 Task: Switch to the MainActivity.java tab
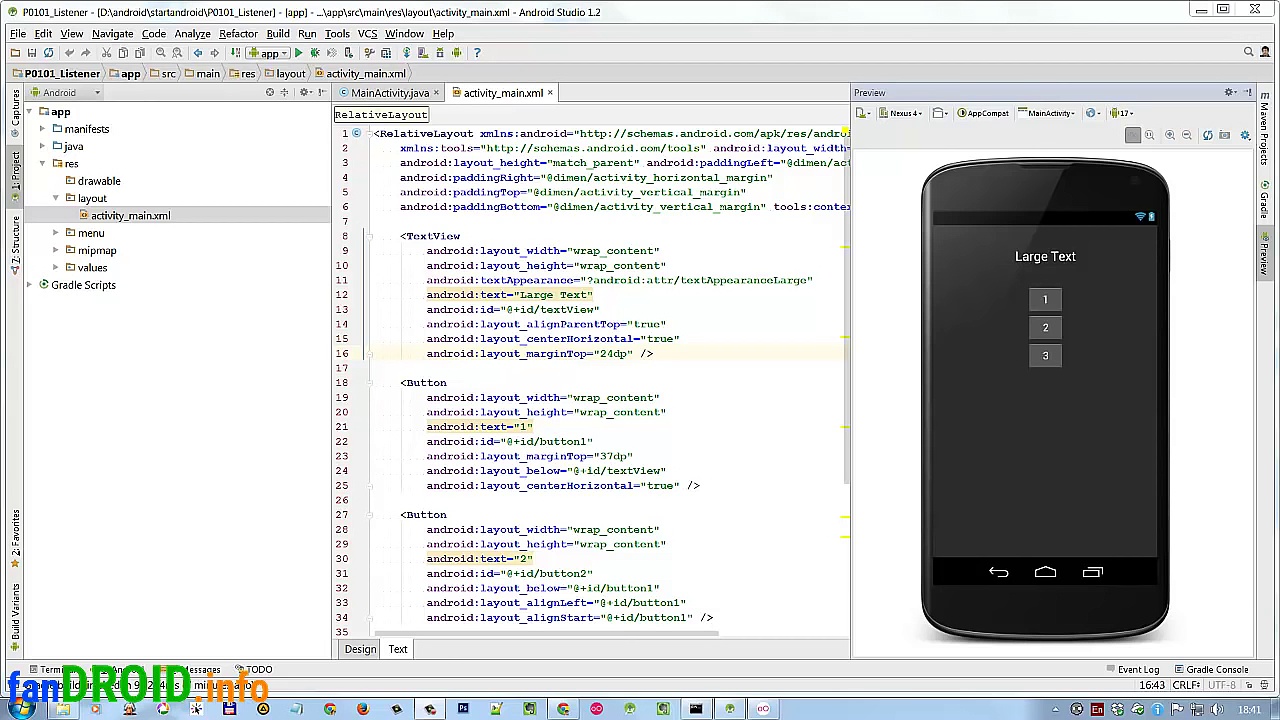389,93
